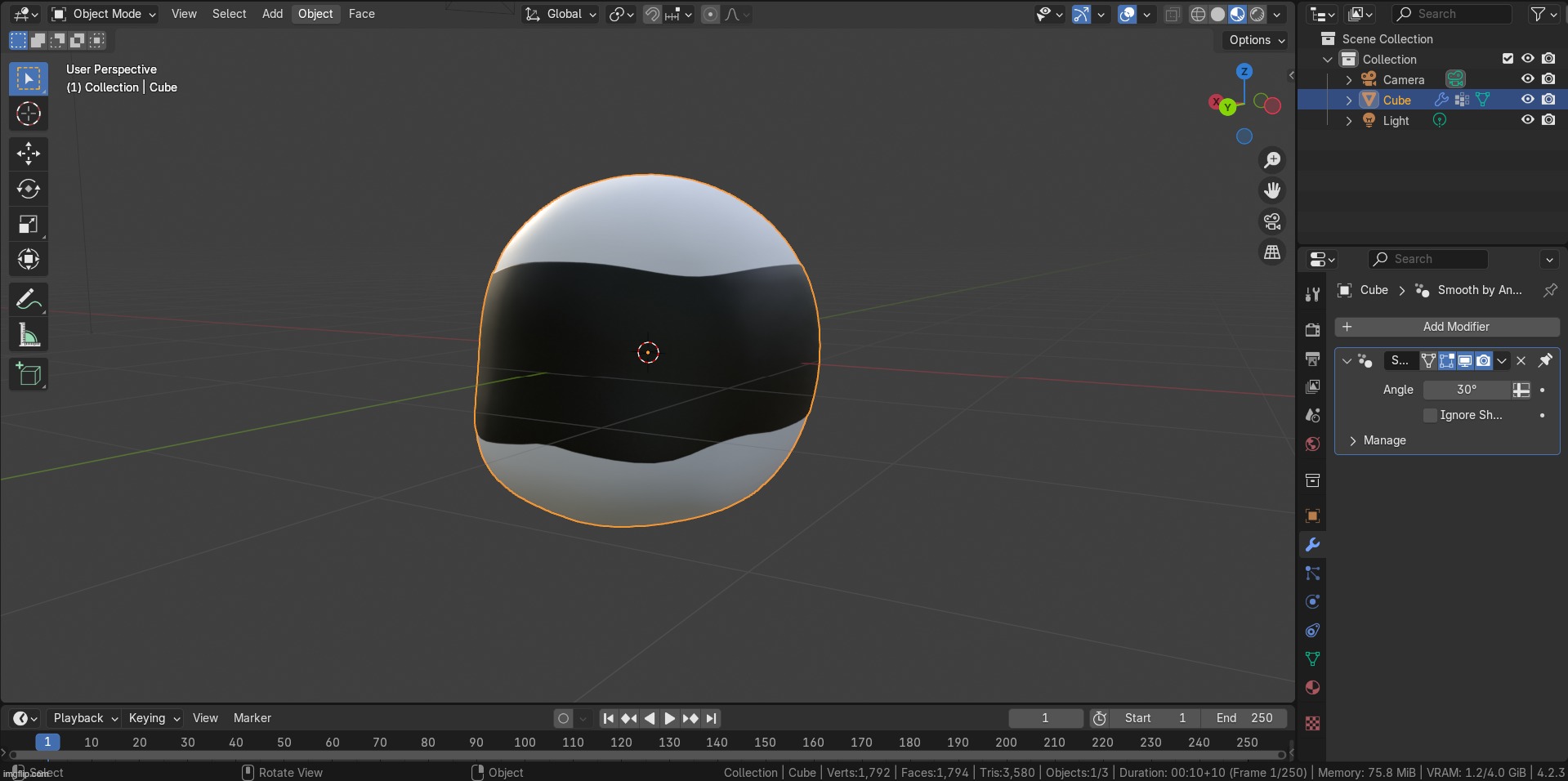Open the Physics properties tab
1568x781 pixels.
(1312, 602)
